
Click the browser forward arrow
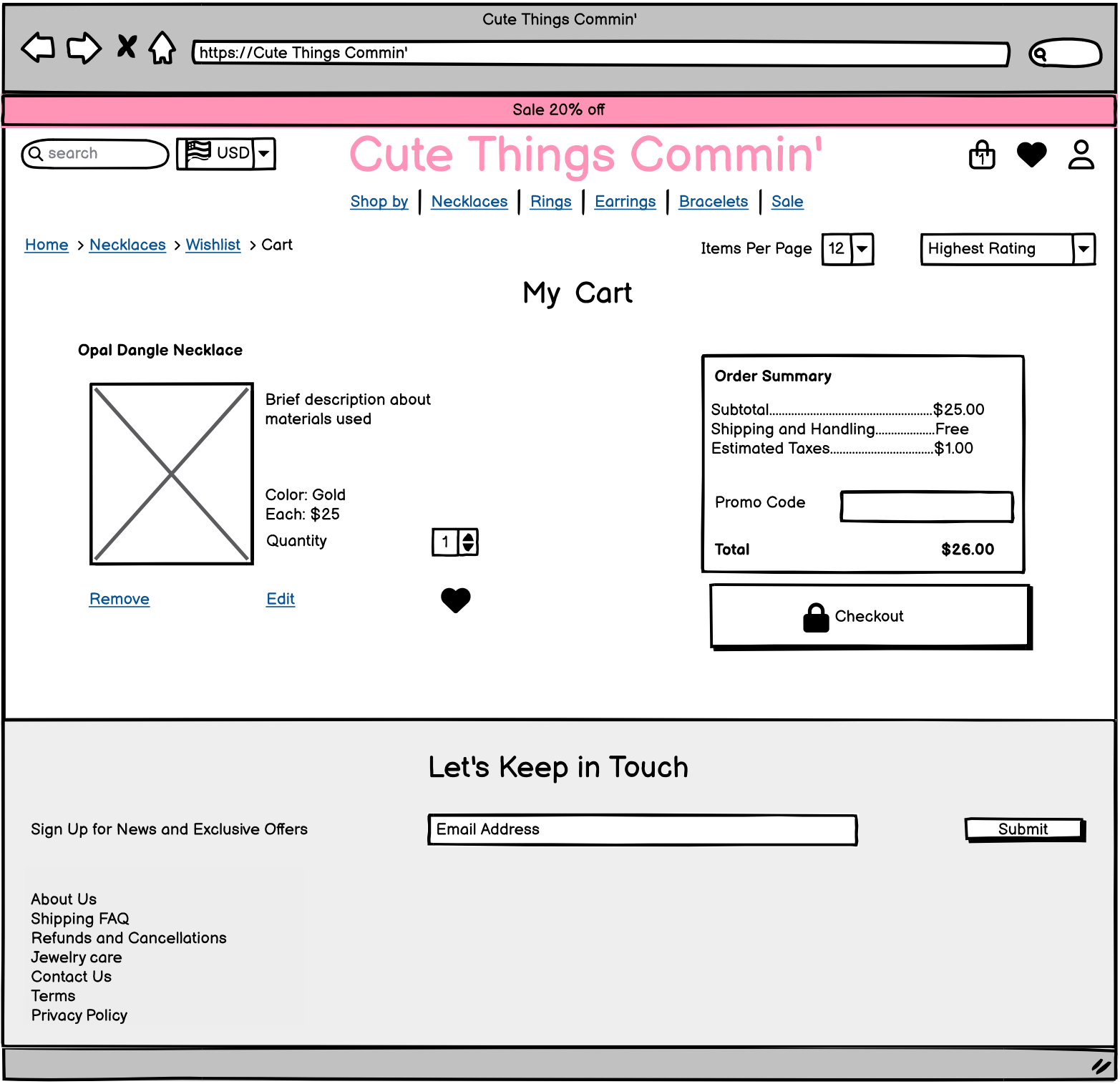(x=84, y=48)
